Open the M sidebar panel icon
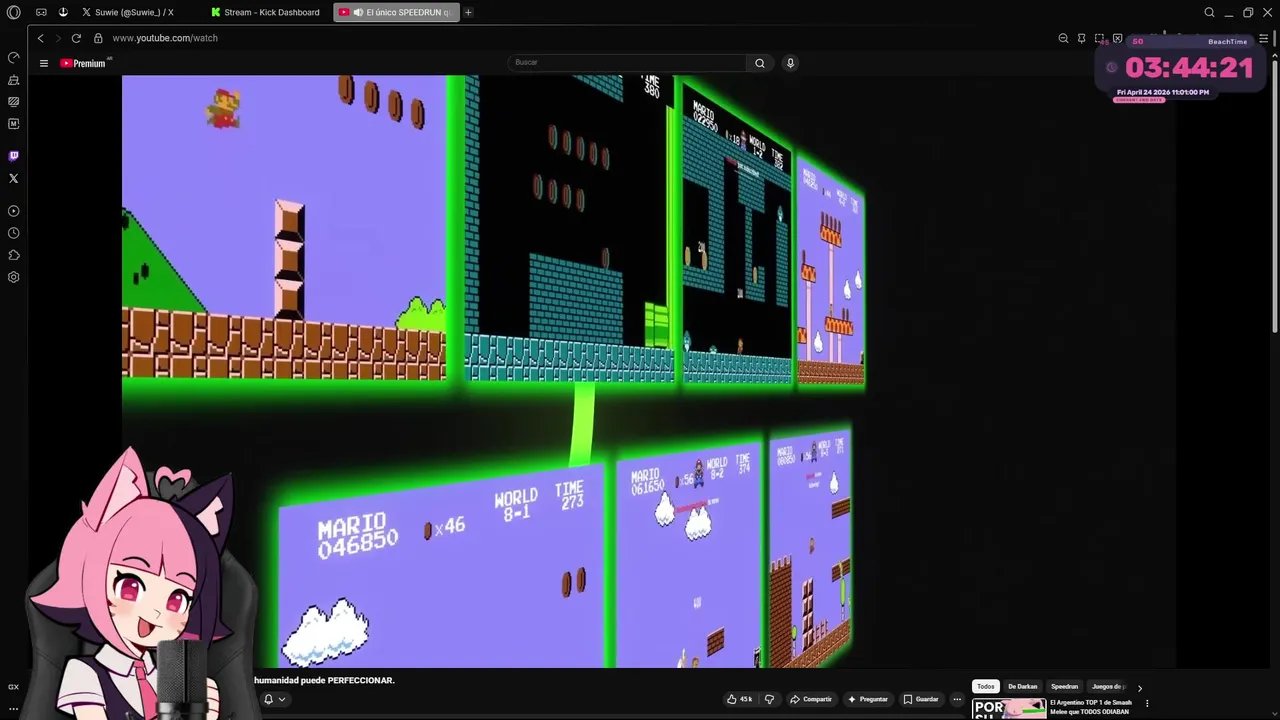1280x720 pixels. tap(13, 124)
